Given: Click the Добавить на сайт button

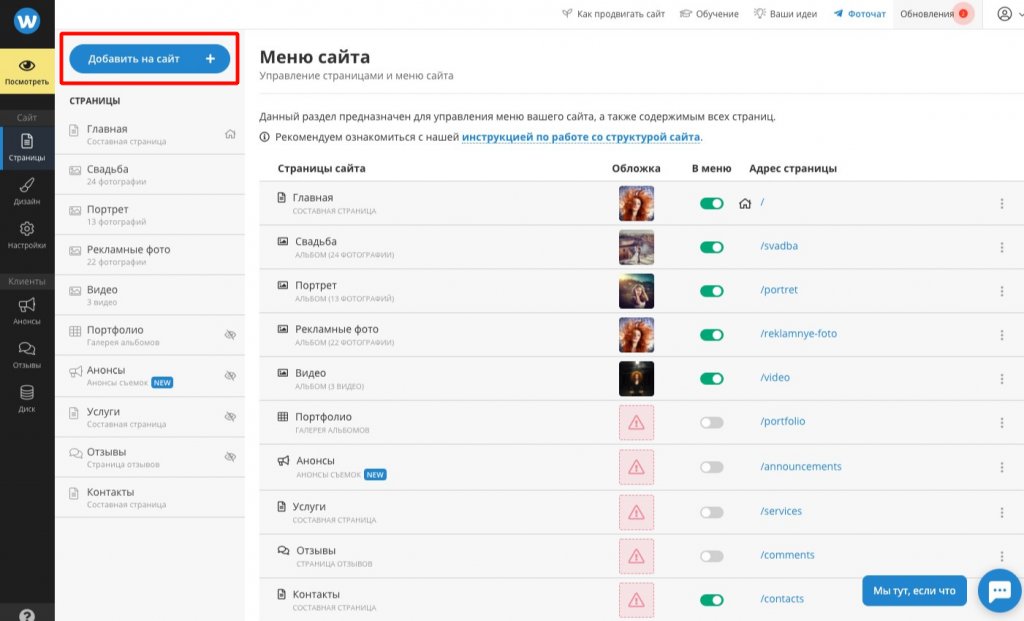Looking at the screenshot, I should (150, 59).
